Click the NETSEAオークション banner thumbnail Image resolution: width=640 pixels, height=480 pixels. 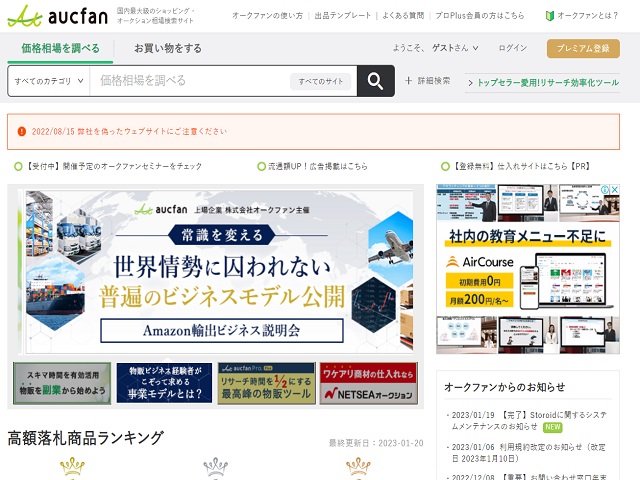[x=369, y=383]
